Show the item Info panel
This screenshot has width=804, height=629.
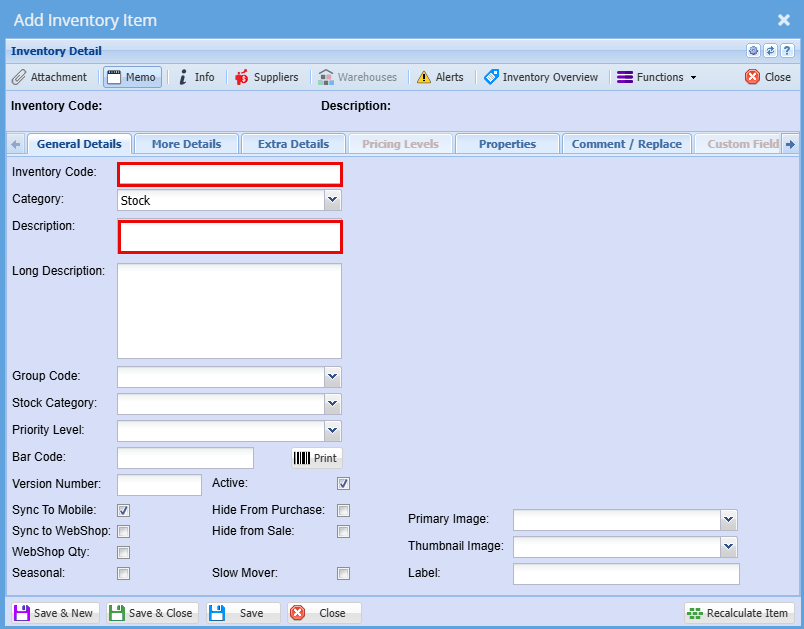pos(196,77)
